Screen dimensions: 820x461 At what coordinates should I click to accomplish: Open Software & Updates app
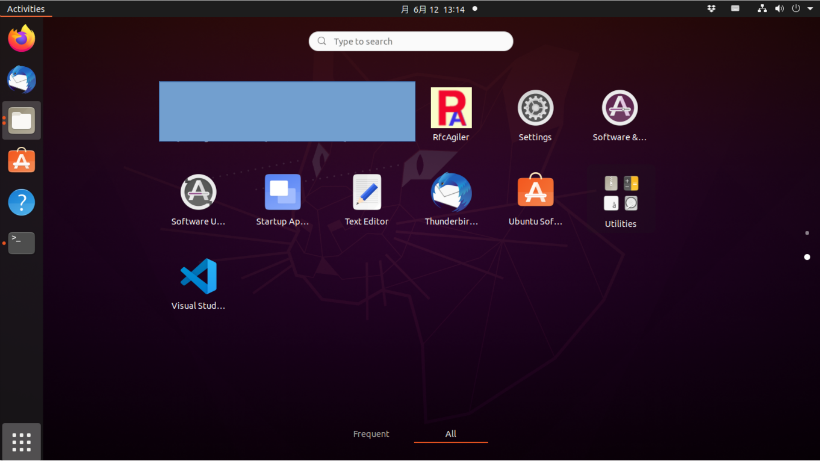click(x=619, y=113)
